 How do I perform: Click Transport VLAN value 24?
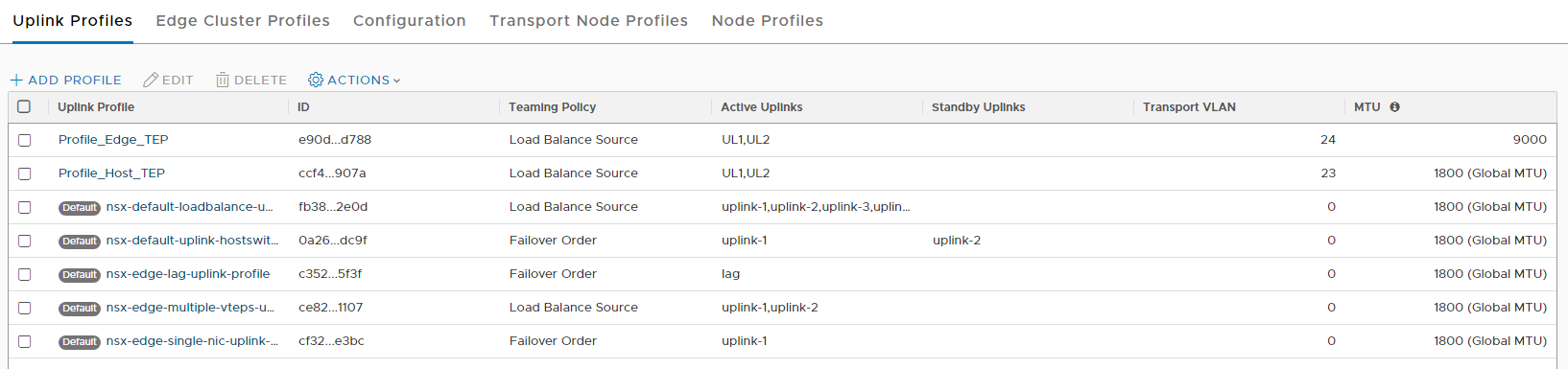coord(1328,140)
